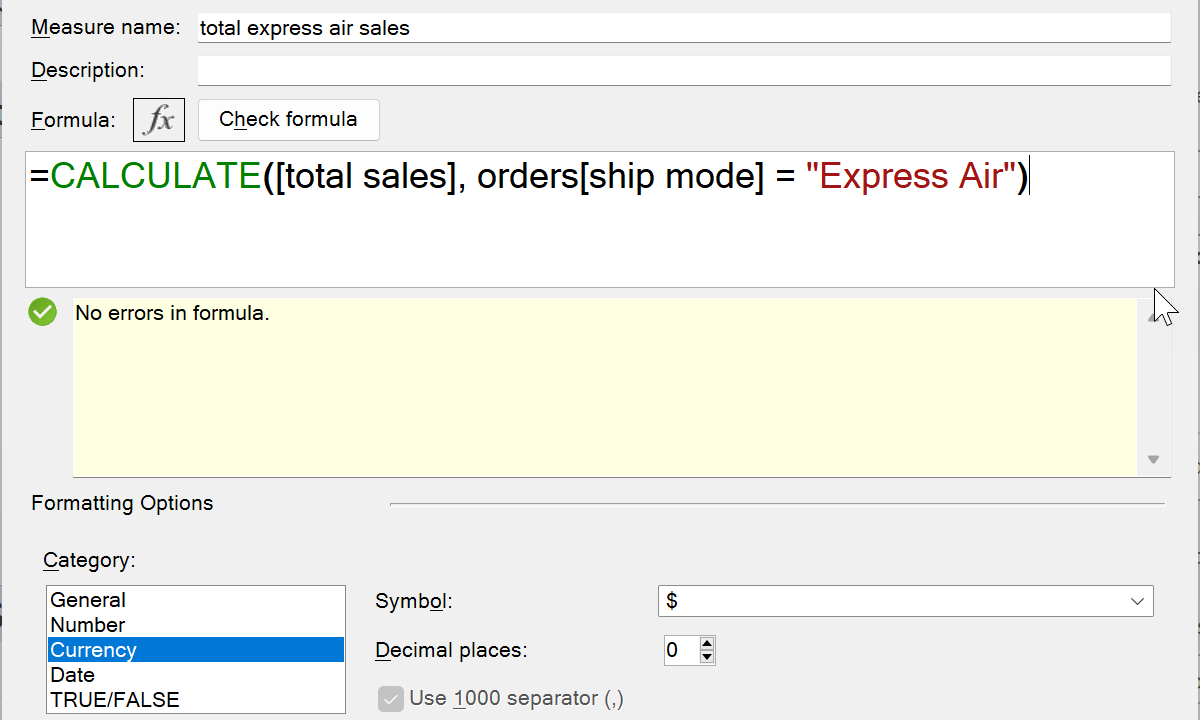Click the fx insert function icon

(x=159, y=120)
